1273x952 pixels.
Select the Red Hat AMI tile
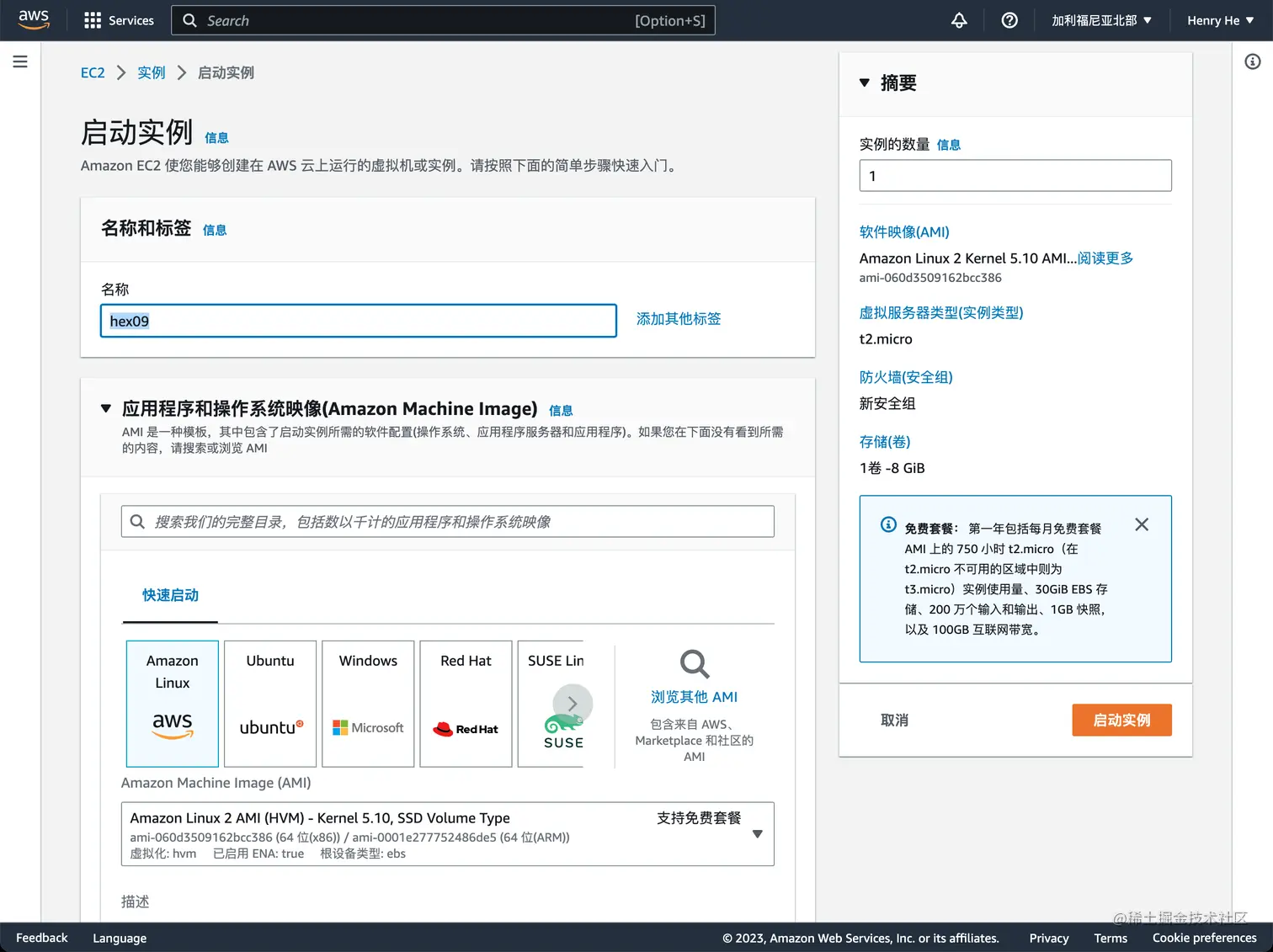[x=466, y=704]
